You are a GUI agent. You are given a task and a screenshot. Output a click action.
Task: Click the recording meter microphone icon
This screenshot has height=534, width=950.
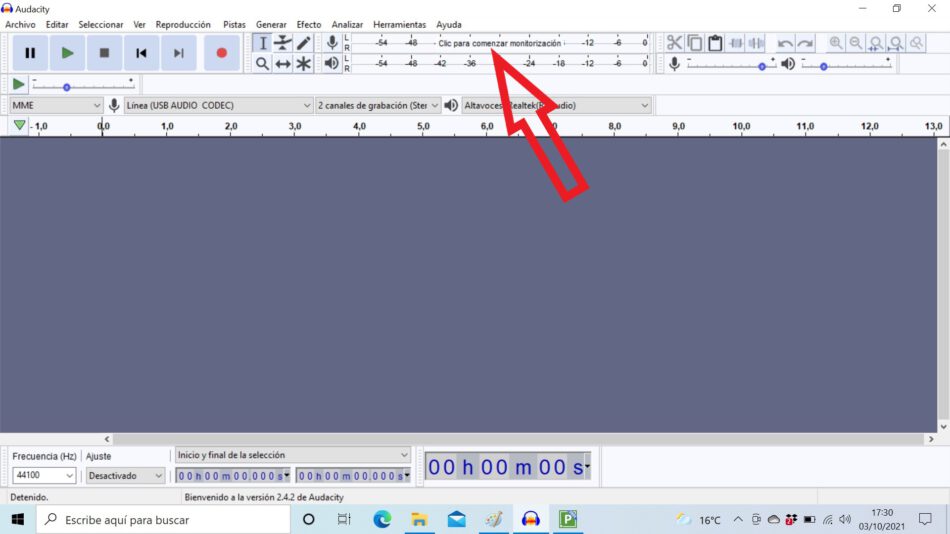pos(332,42)
